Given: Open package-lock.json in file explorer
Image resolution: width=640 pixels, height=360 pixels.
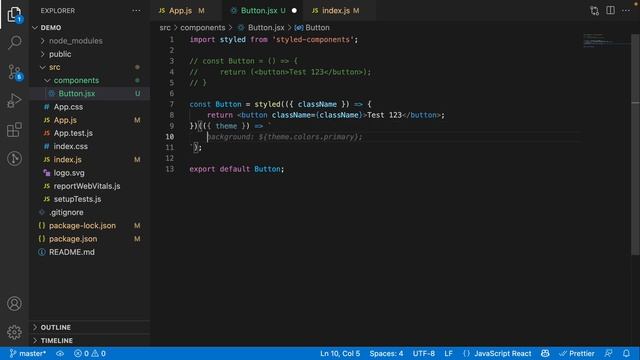Looking at the screenshot, I should (x=90, y=225).
